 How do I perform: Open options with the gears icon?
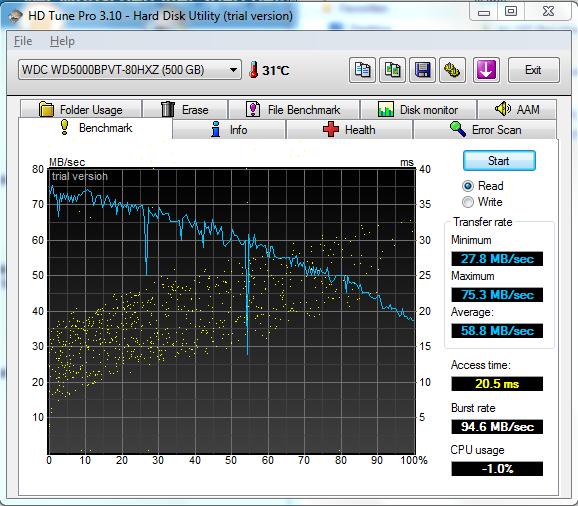[x=452, y=70]
